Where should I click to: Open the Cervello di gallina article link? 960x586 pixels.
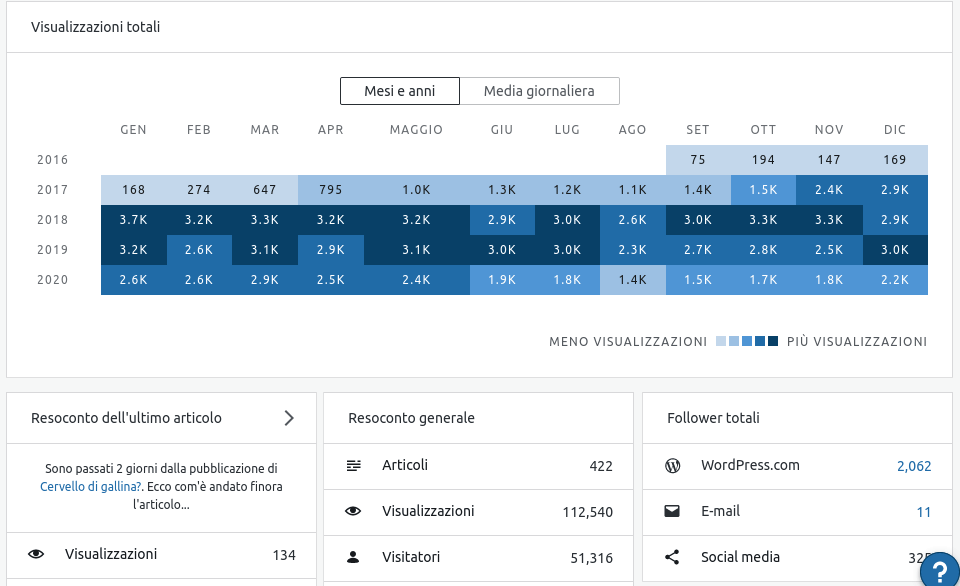coord(91,487)
